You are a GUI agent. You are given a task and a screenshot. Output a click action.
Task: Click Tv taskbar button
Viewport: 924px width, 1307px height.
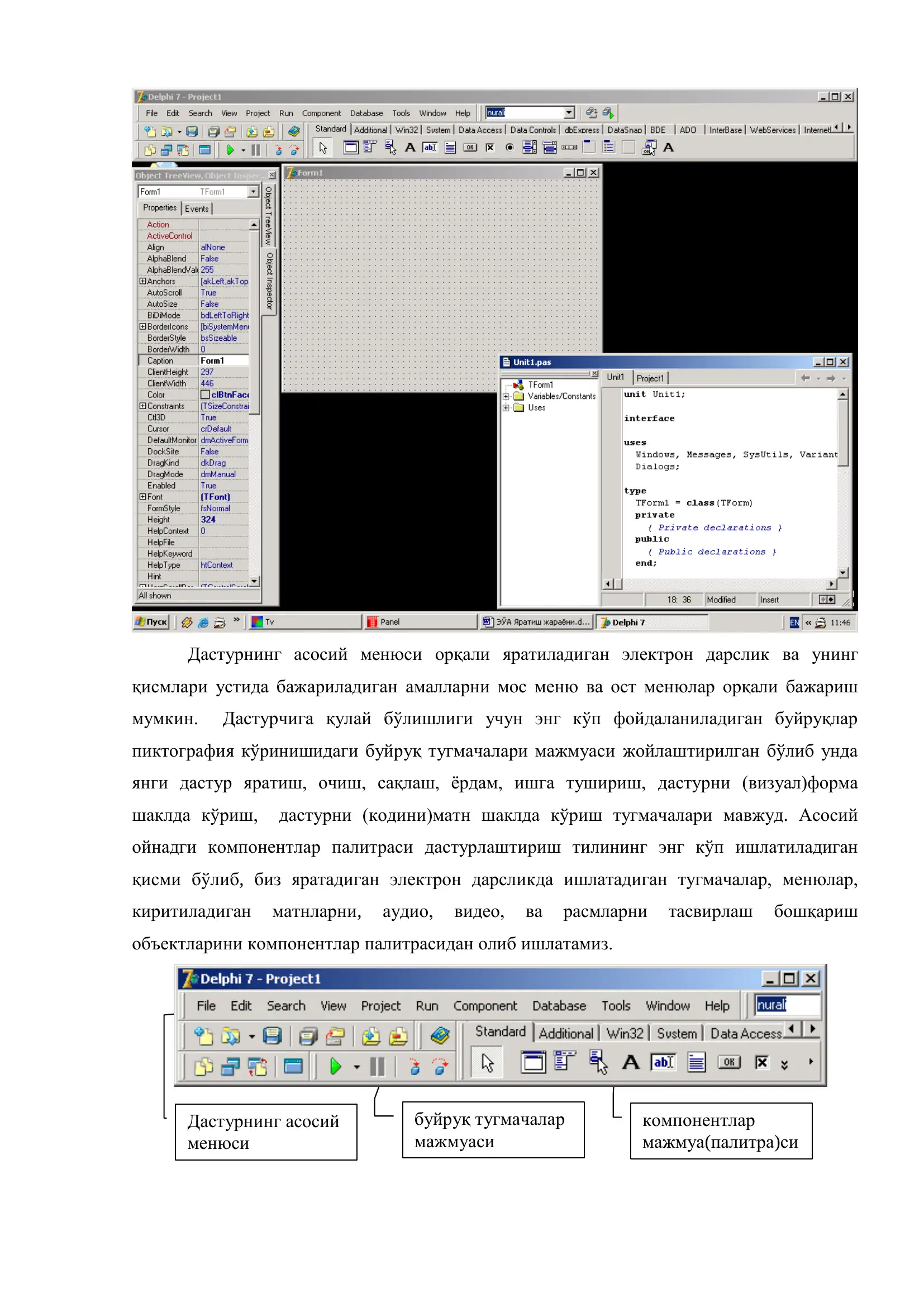305,622
